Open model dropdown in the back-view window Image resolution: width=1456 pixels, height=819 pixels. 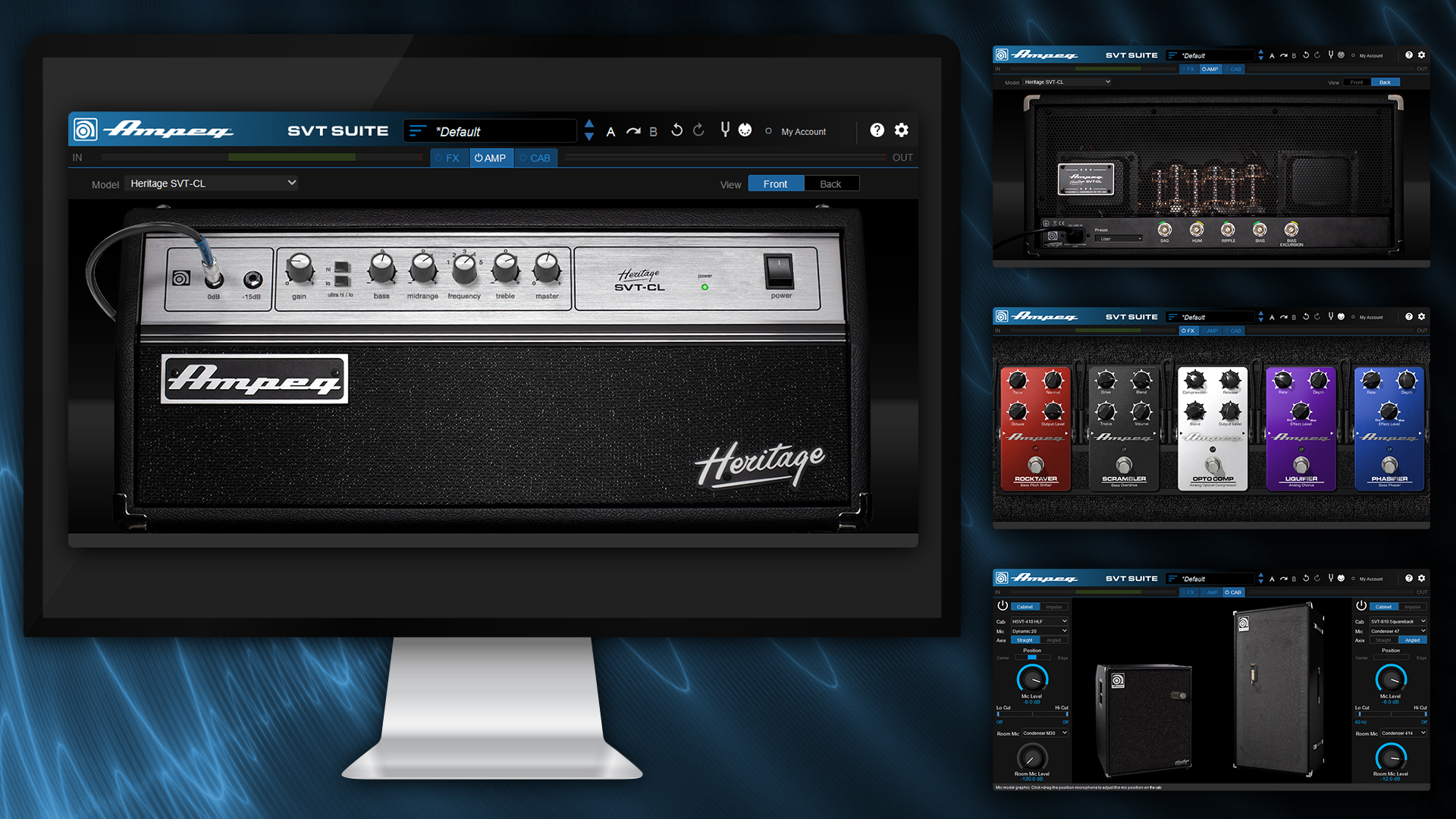pyautogui.click(x=1067, y=82)
